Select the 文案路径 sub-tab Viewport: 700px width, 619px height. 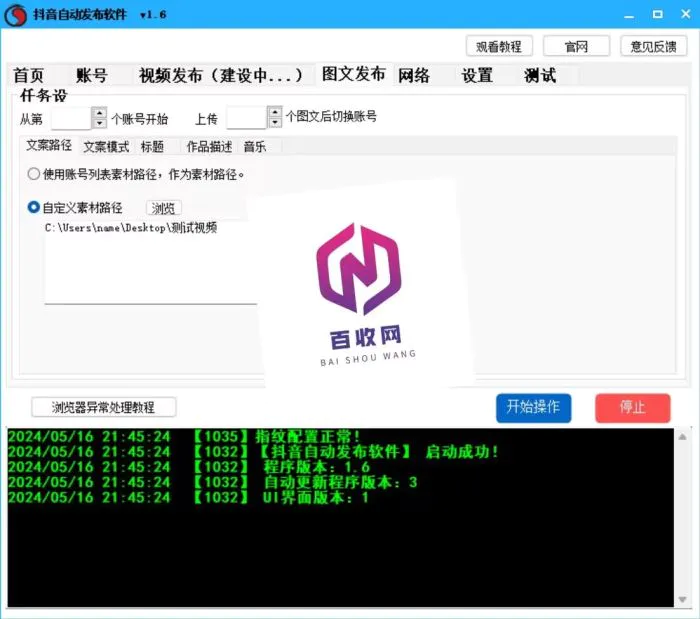point(49,145)
